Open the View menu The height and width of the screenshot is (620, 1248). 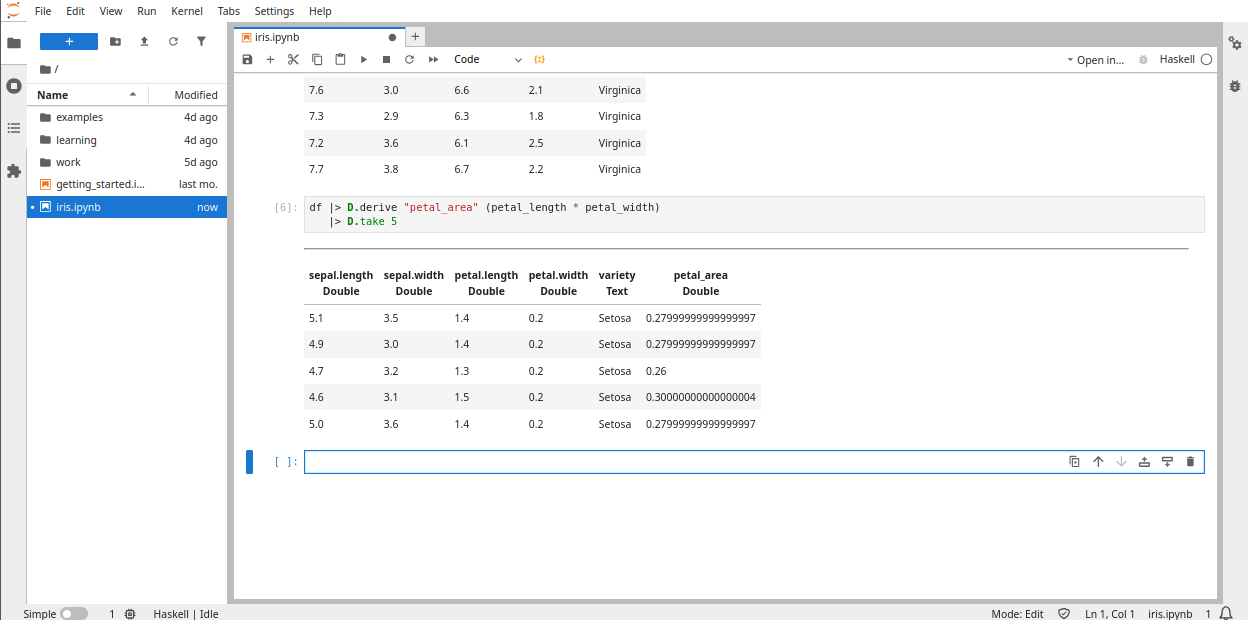click(111, 11)
